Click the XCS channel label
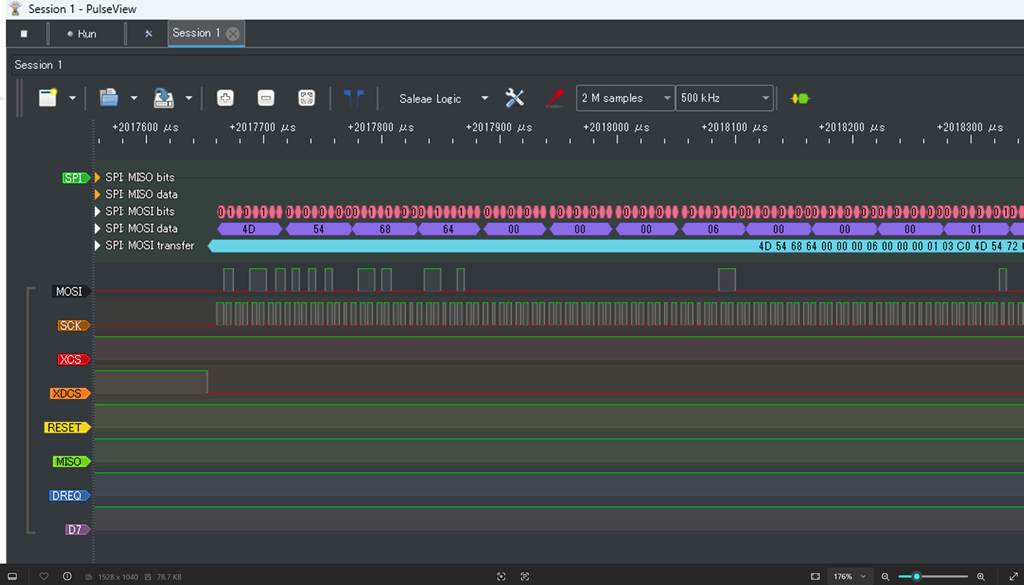The width and height of the screenshot is (1024, 585). click(x=73, y=359)
